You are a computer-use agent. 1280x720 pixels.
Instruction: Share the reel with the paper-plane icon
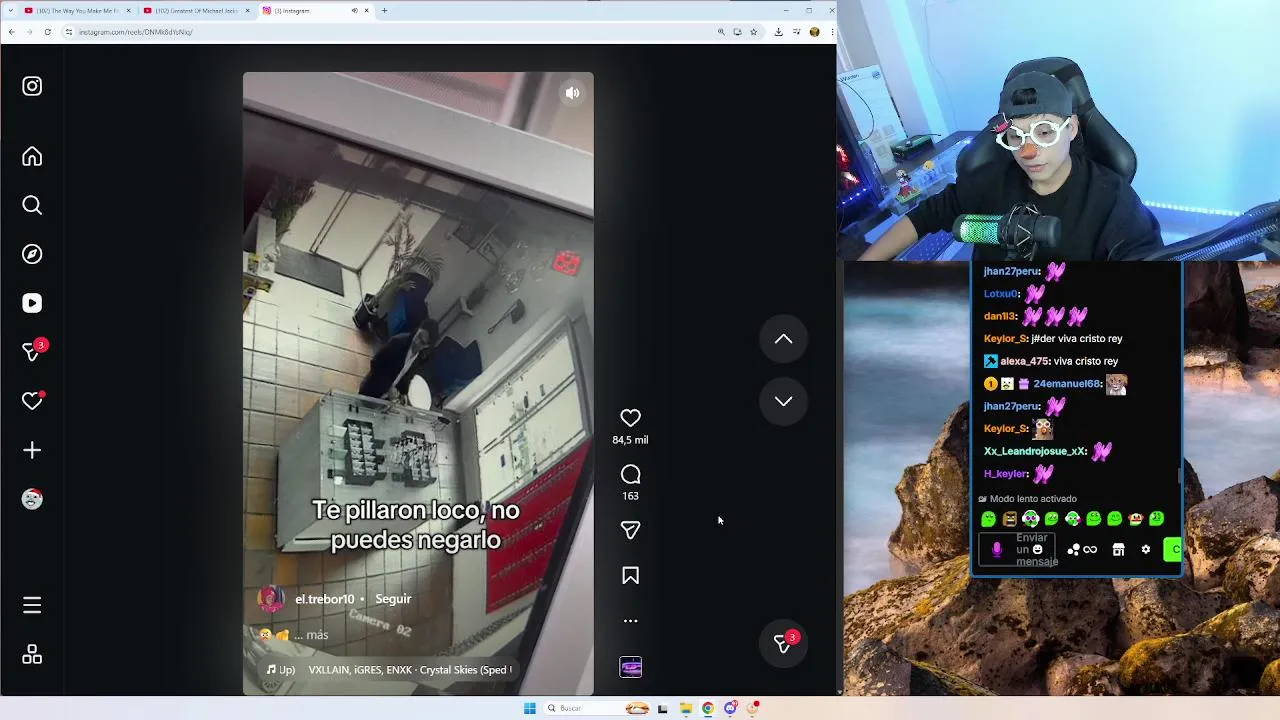[x=630, y=530]
